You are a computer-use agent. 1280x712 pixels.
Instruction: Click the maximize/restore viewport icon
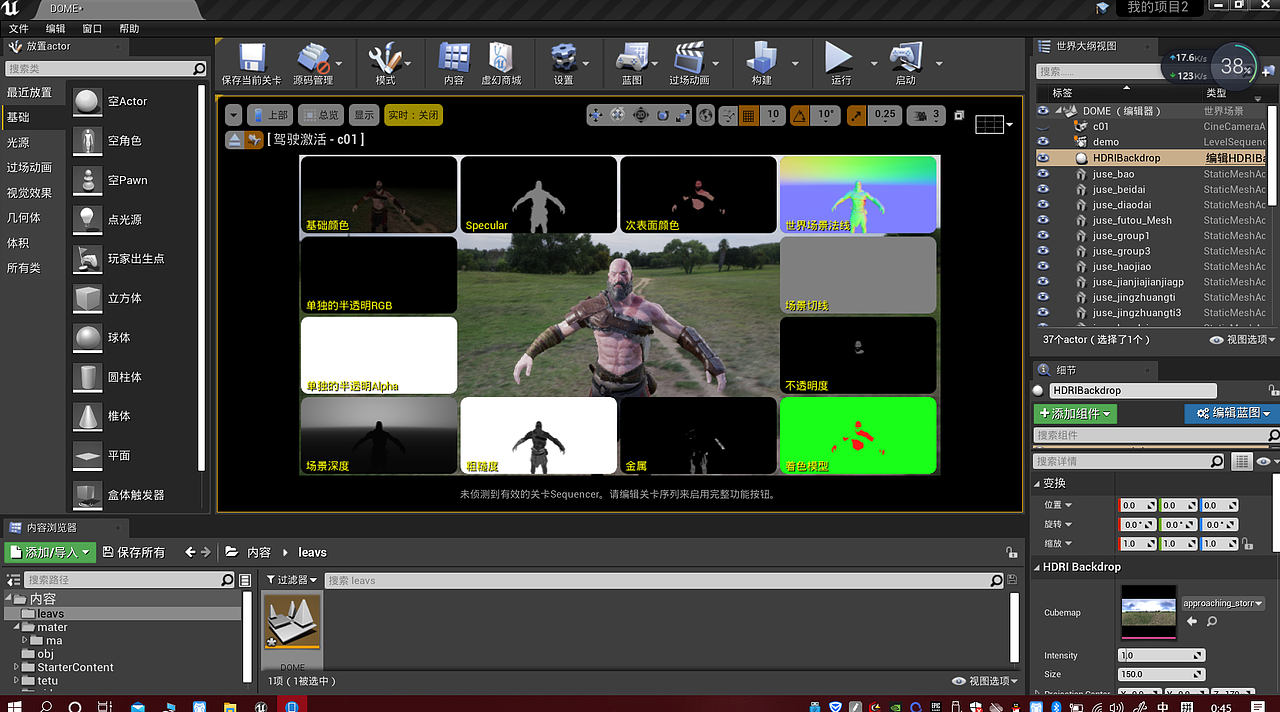(959, 115)
